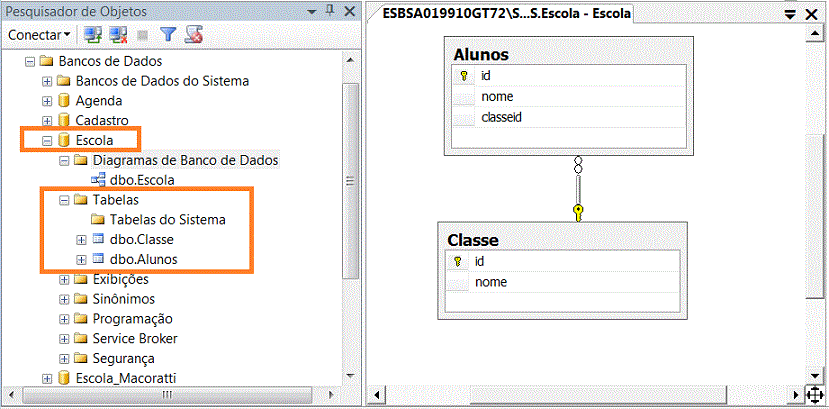This screenshot has height=409, width=829.
Task: Collapse Diagramas de Banco de Dados
Action: click(64, 160)
